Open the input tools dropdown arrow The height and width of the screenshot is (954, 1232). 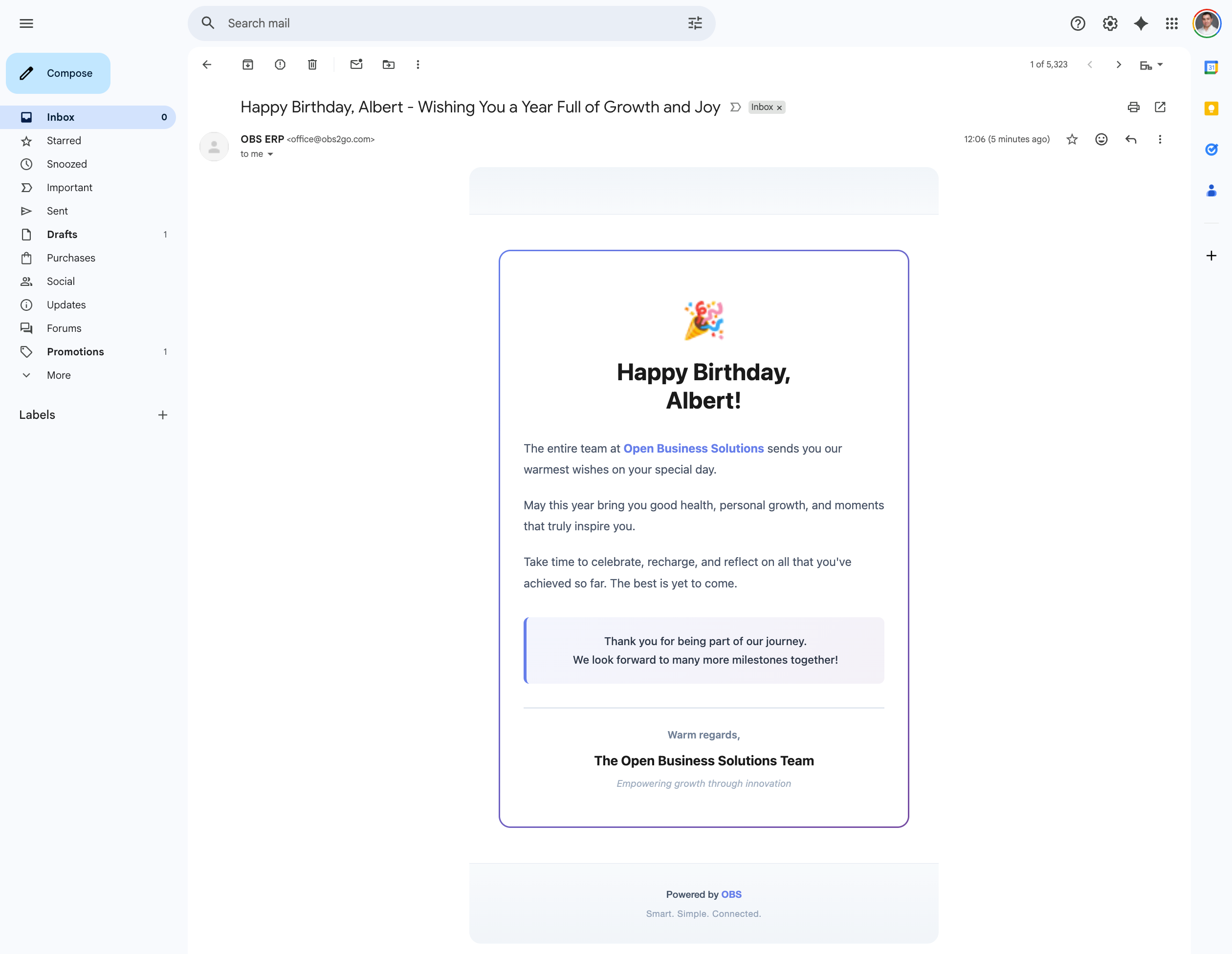click(1160, 65)
